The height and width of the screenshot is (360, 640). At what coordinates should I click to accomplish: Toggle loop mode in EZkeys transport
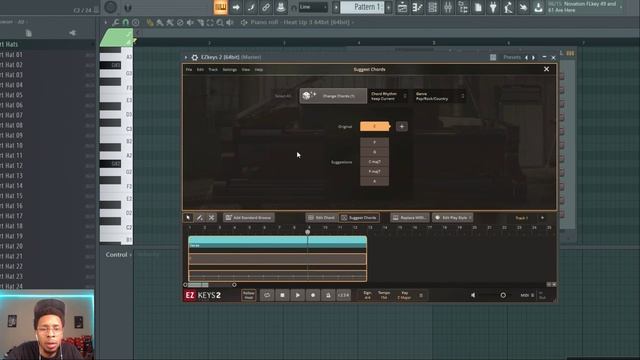click(x=267, y=295)
